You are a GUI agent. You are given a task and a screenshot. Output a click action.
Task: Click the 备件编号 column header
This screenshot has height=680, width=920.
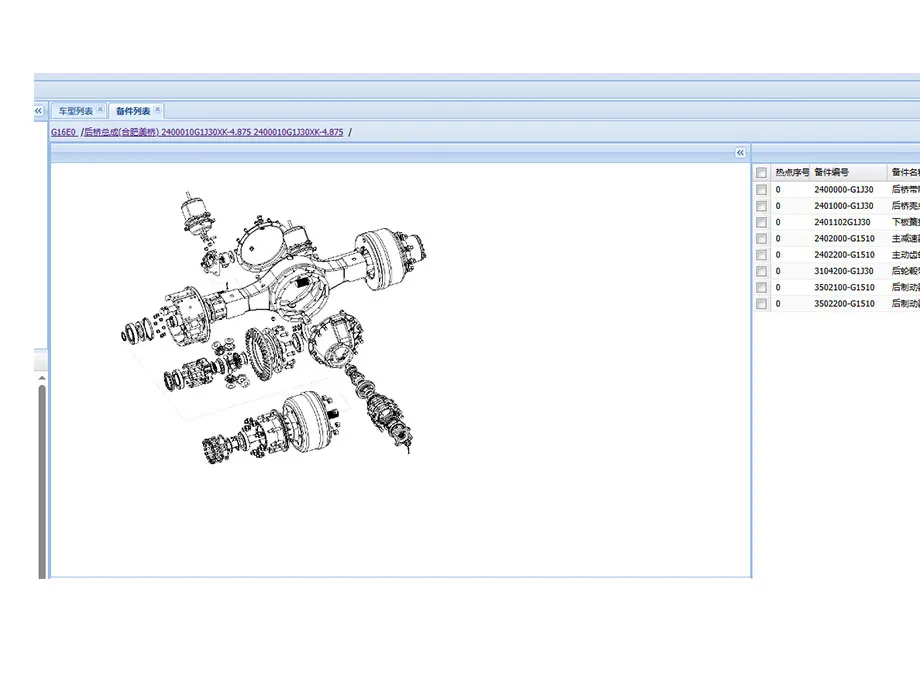(x=831, y=173)
